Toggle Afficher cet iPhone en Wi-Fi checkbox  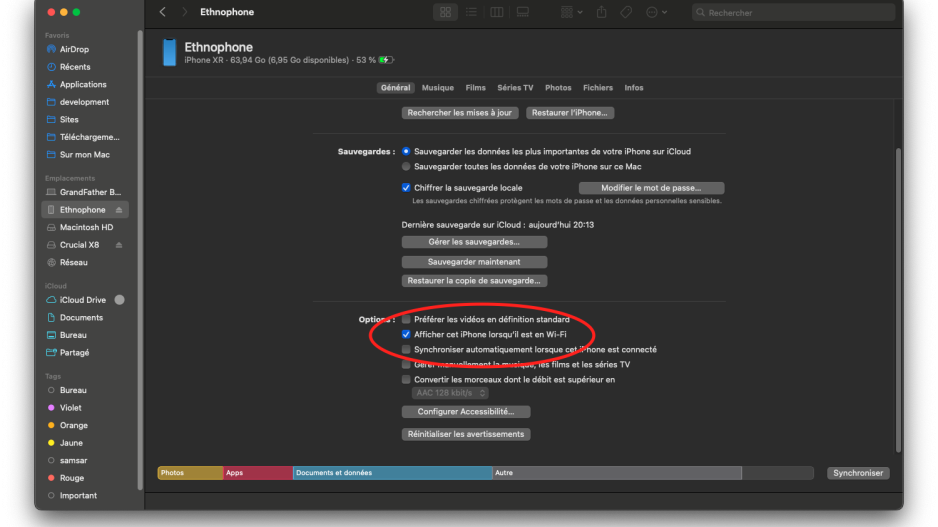pyautogui.click(x=406, y=334)
